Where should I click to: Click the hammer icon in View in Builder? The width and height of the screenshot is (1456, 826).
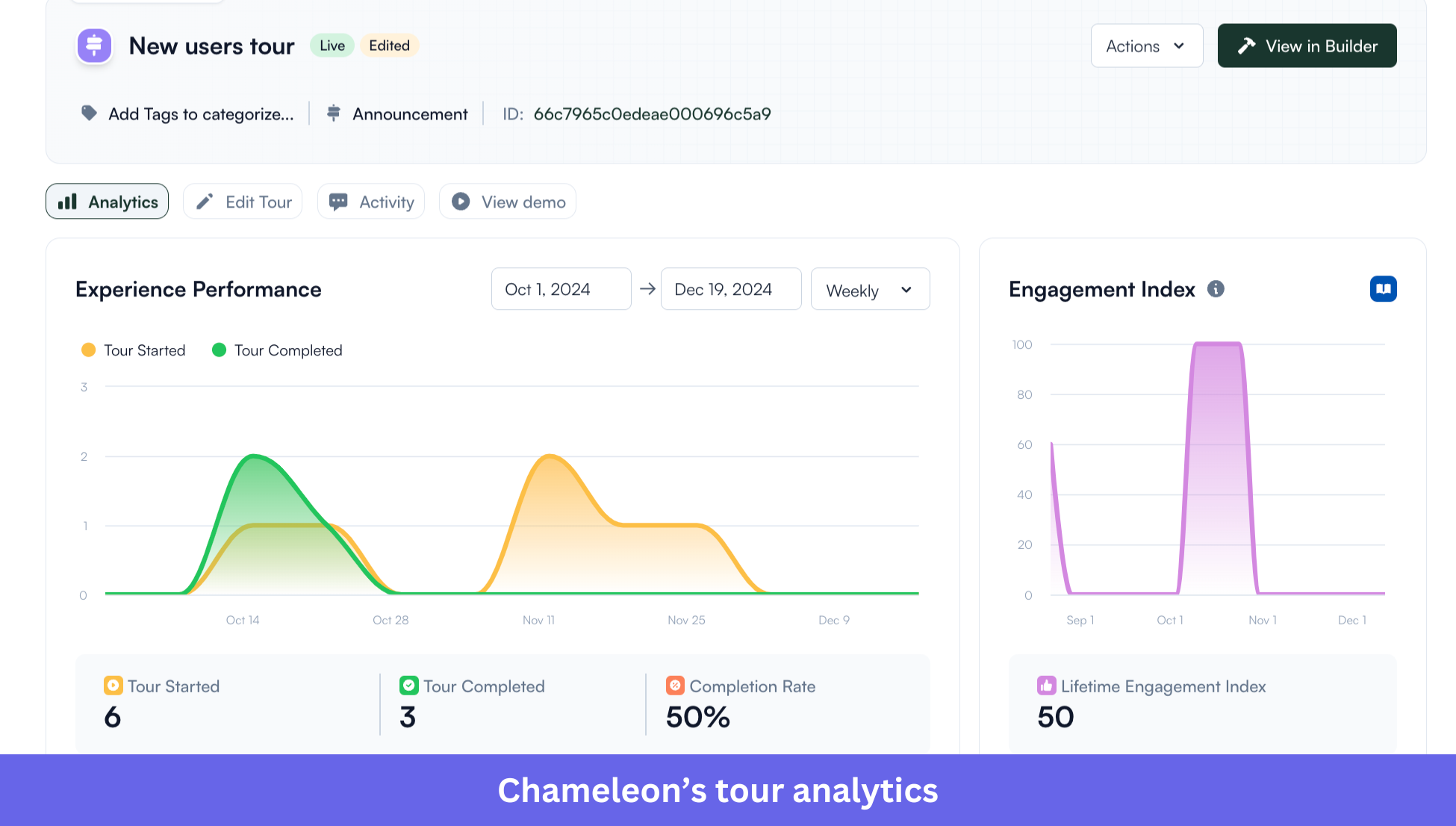click(x=1246, y=46)
